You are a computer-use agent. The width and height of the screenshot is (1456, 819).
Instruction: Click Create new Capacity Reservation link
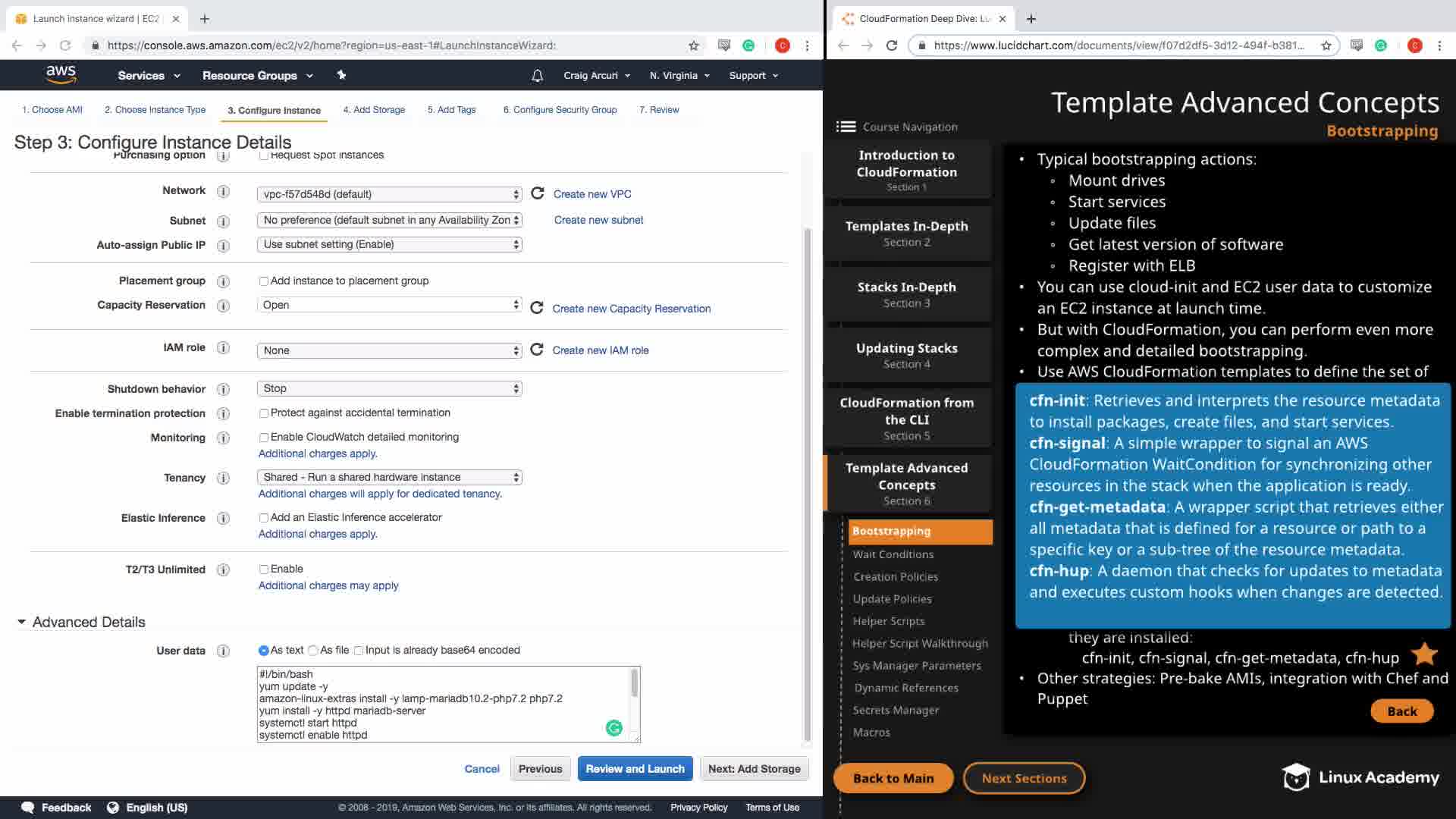[631, 309]
